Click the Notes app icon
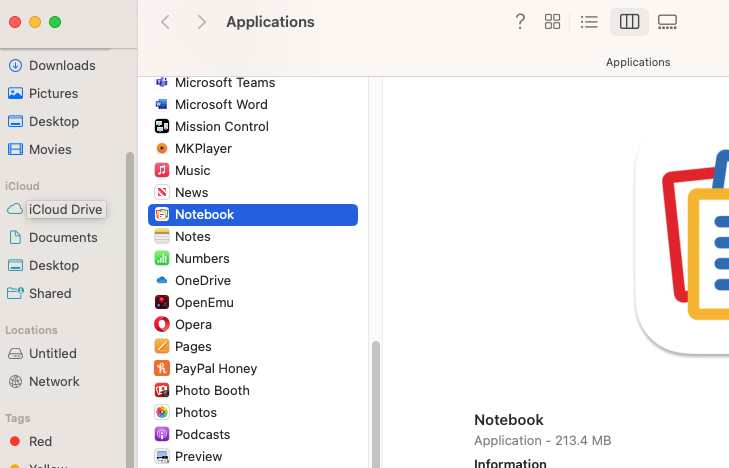The image size is (729, 468). (162, 236)
